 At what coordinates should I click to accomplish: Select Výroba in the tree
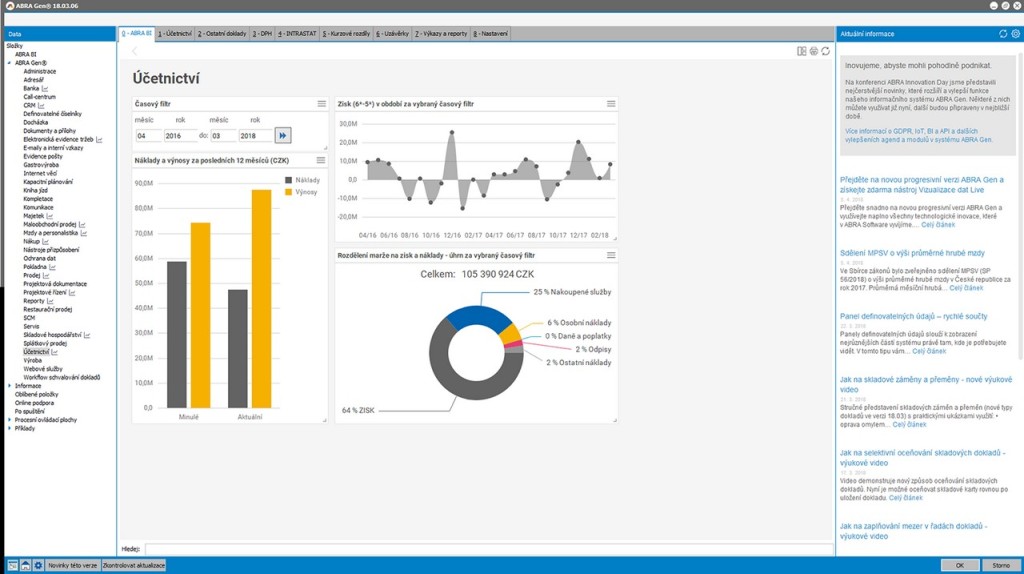[x=33, y=360]
